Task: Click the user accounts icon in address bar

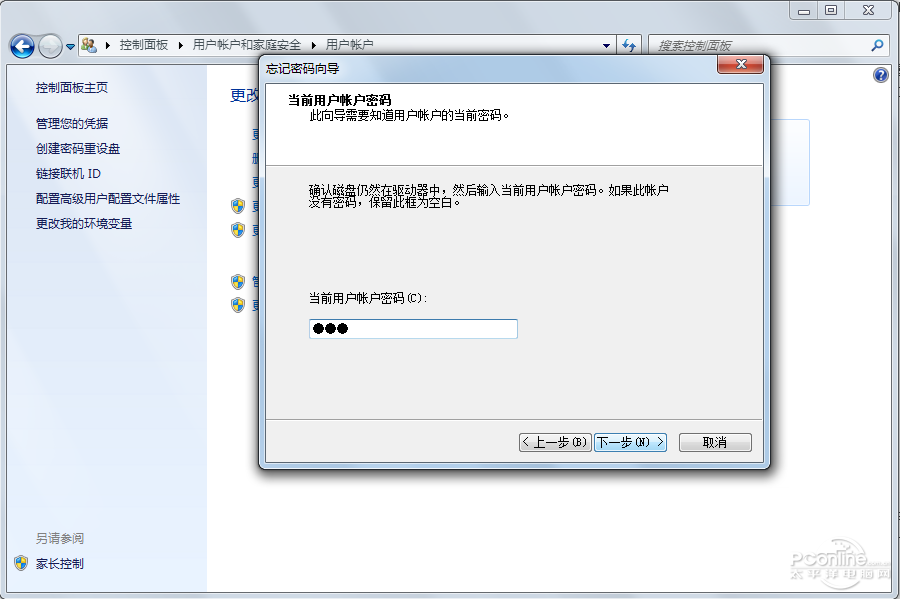Action: pyautogui.click(x=89, y=45)
